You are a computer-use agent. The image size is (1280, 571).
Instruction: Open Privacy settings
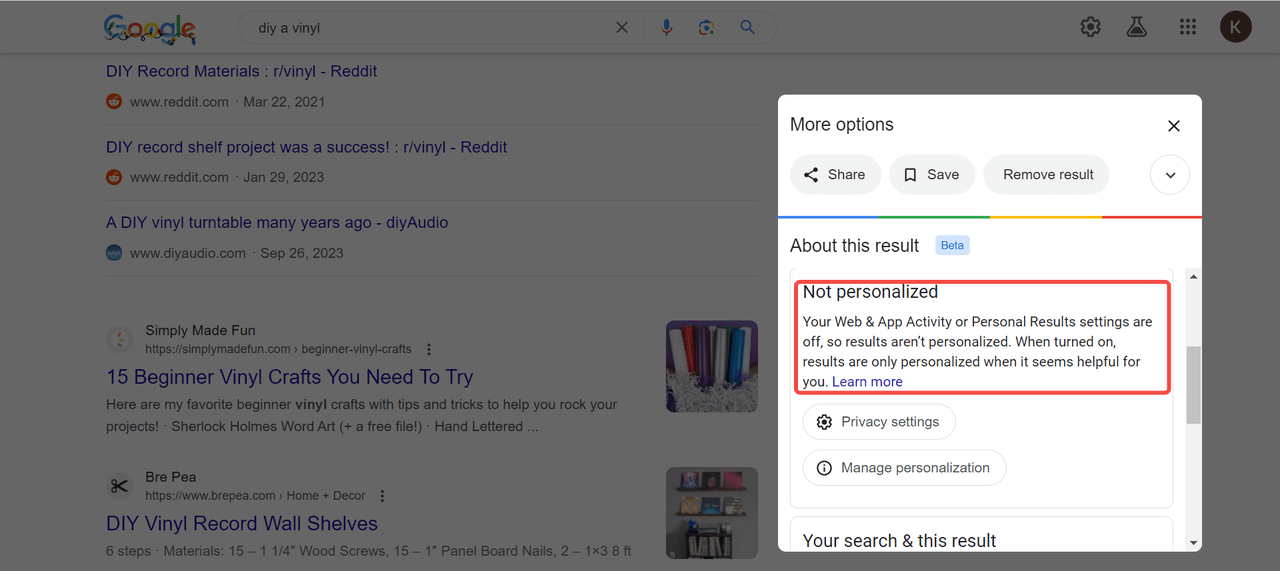tap(879, 422)
